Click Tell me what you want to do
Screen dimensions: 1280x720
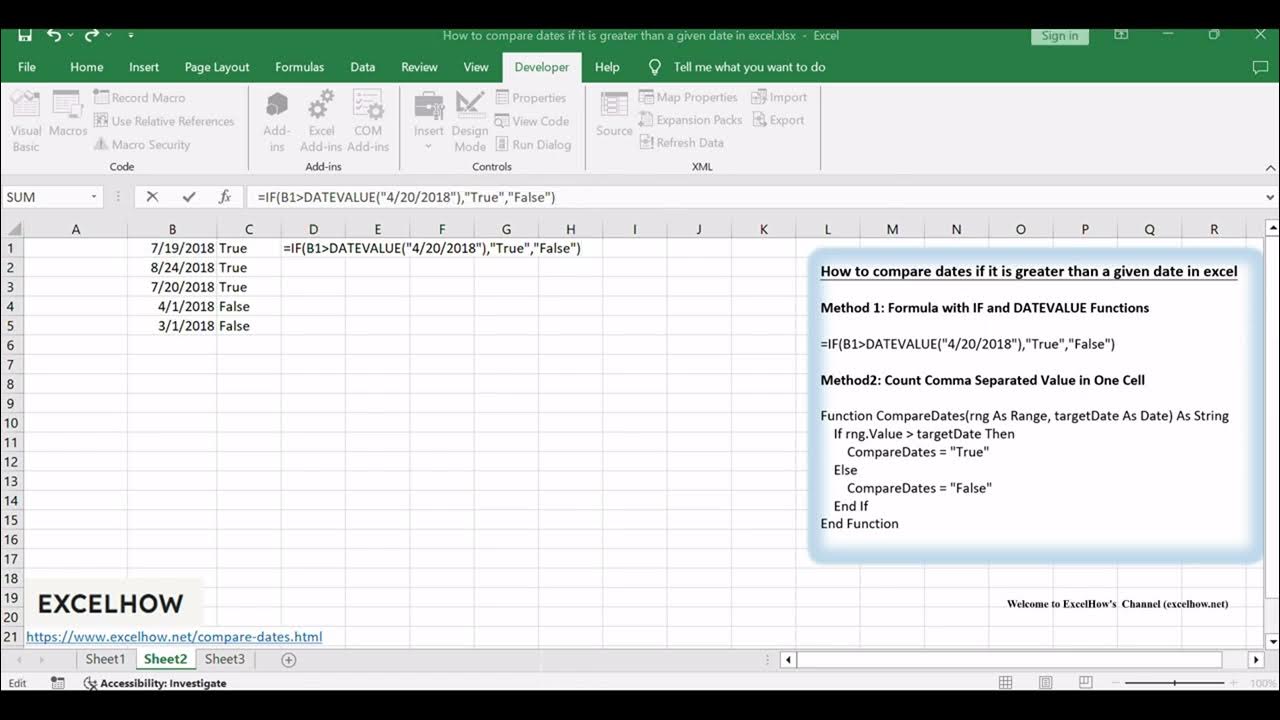738,67
